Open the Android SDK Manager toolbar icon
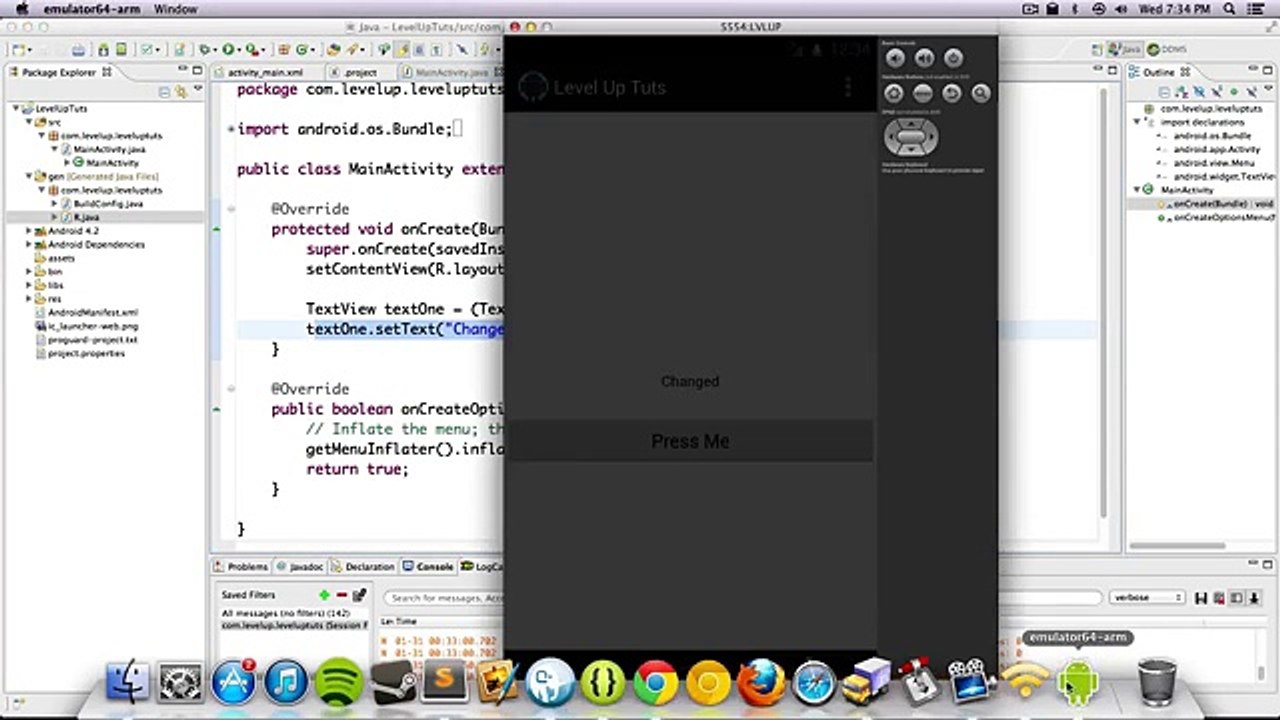 [x=104, y=49]
